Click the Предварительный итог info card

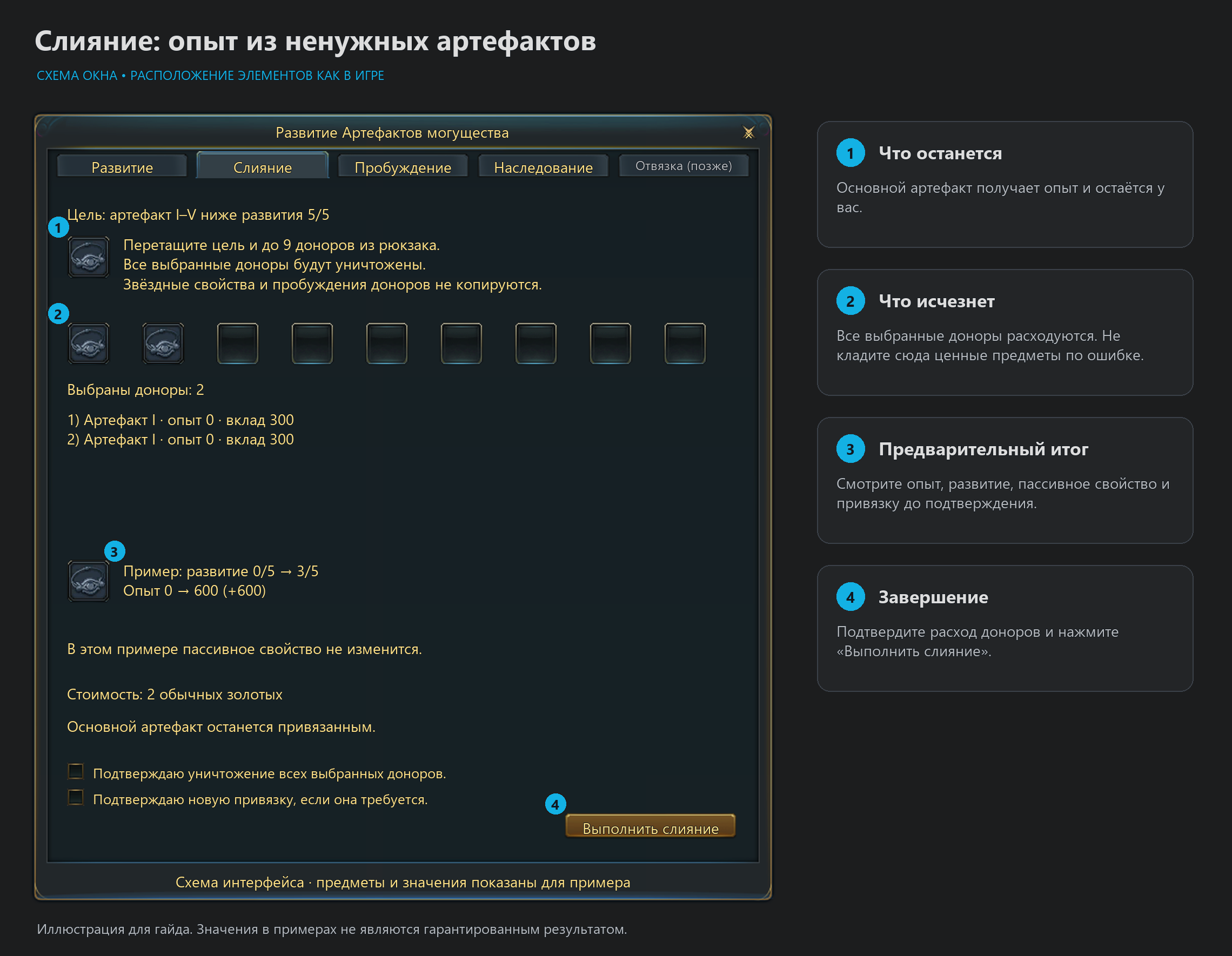click(1005, 481)
